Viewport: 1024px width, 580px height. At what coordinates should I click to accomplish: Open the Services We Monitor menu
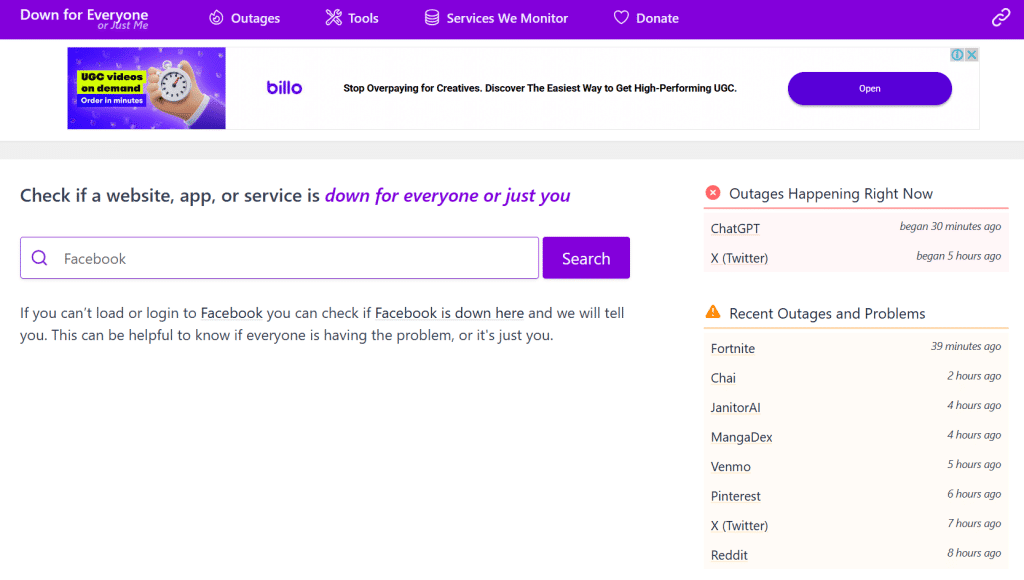click(x=506, y=18)
